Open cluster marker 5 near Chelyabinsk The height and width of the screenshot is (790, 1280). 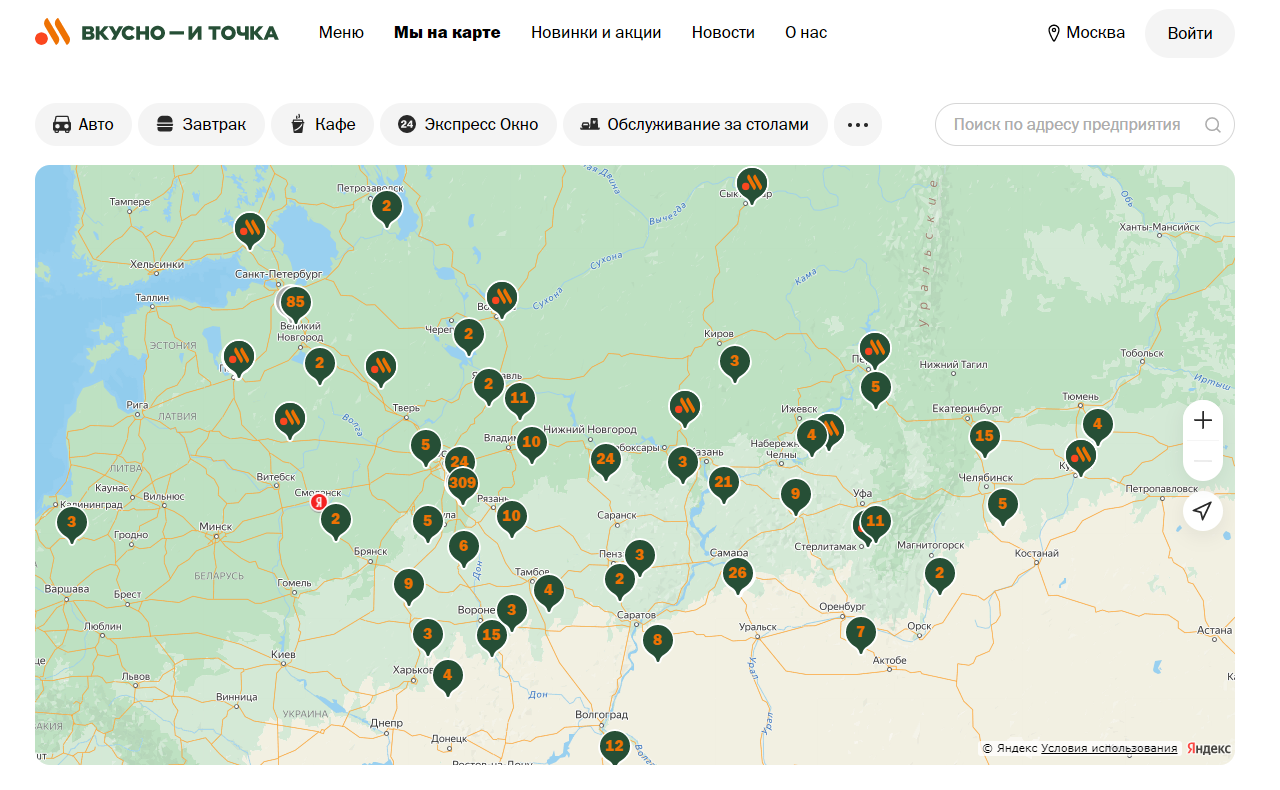1003,506
